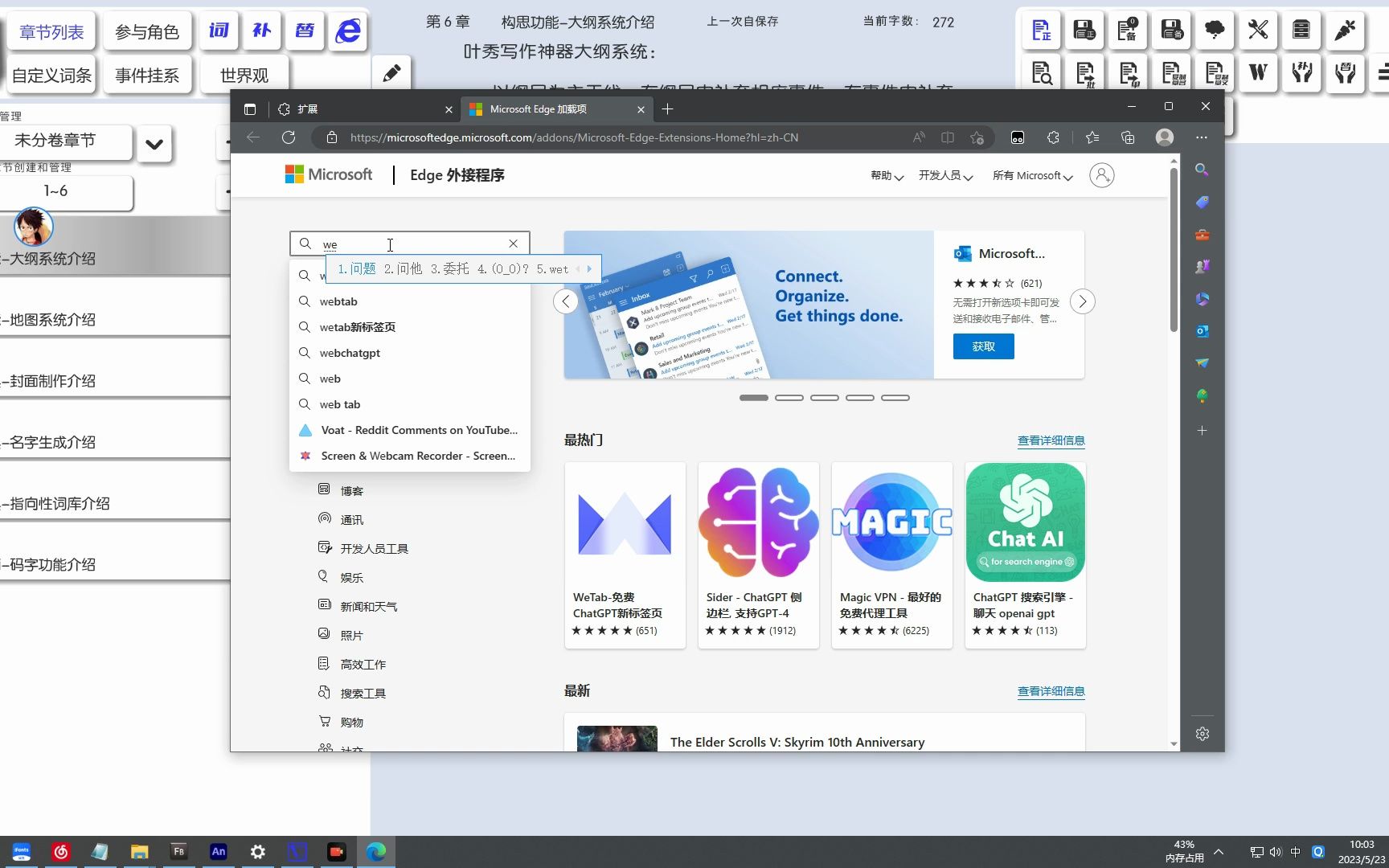Screen dimensions: 1389x868
Task: Open the 章节列表 tab
Action: click(x=51, y=32)
